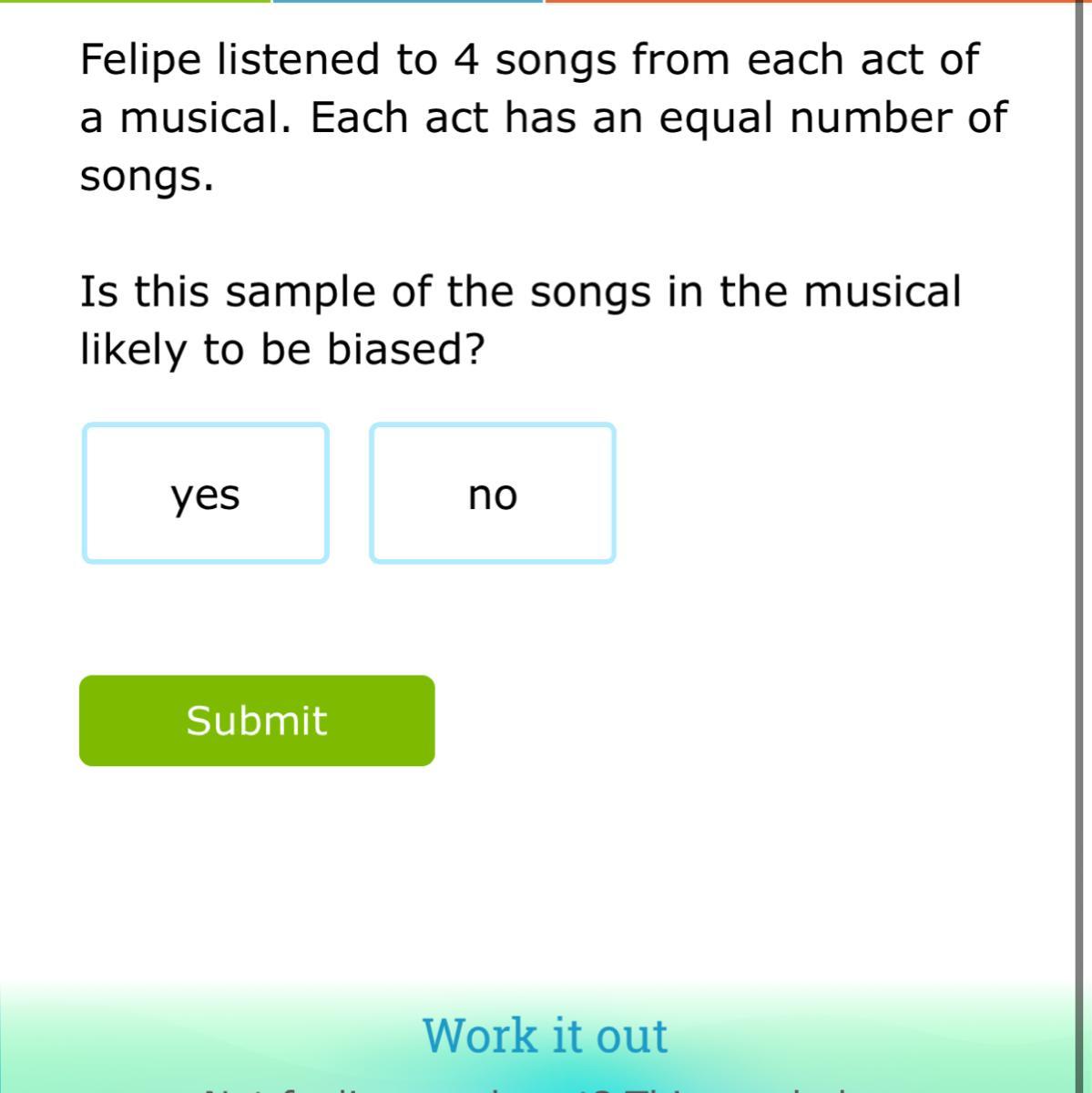1092x1093 pixels.
Task: Select the 'yes' answer choice
Action: click(x=205, y=494)
